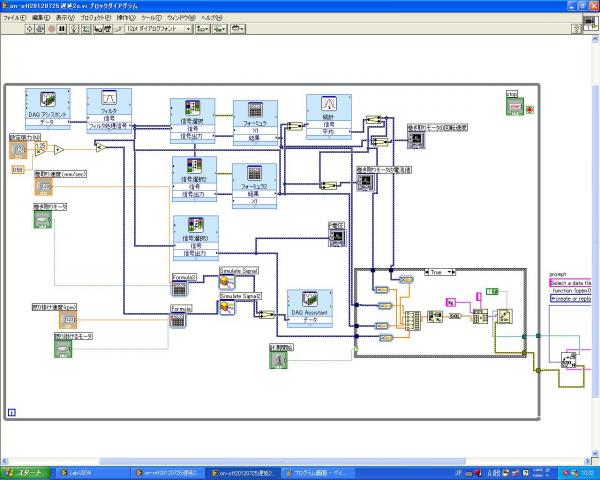Screen dimensions: 600x480
Task: Click the DAQ Assistant output block icon
Action: (310, 300)
